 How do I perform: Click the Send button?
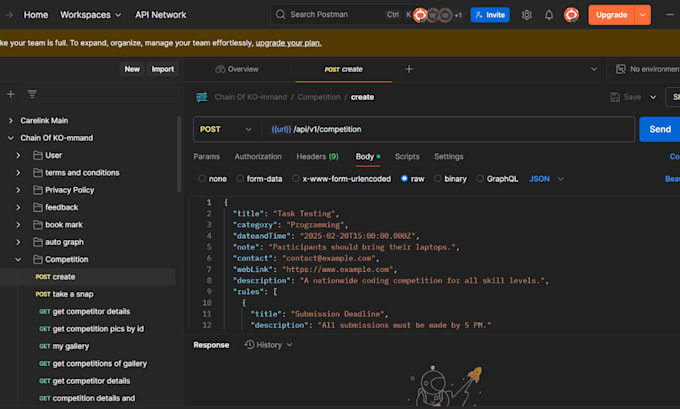660,129
